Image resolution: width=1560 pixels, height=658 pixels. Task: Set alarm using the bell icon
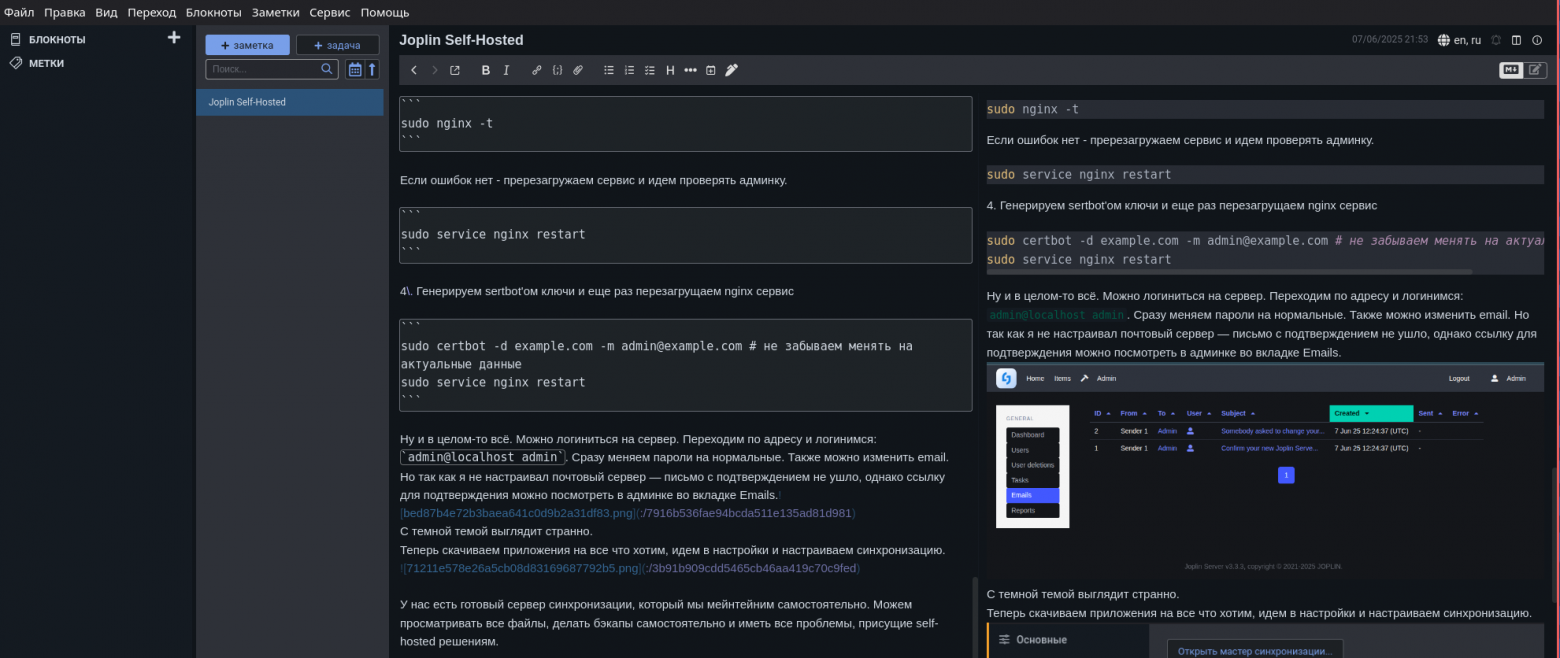(1496, 40)
